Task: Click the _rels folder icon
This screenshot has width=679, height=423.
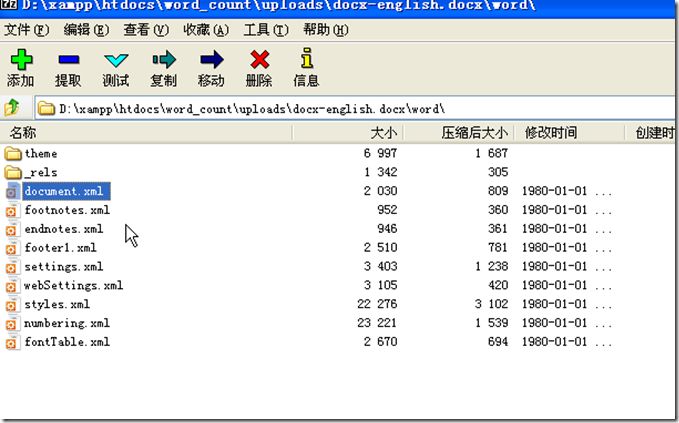Action: tap(13, 172)
